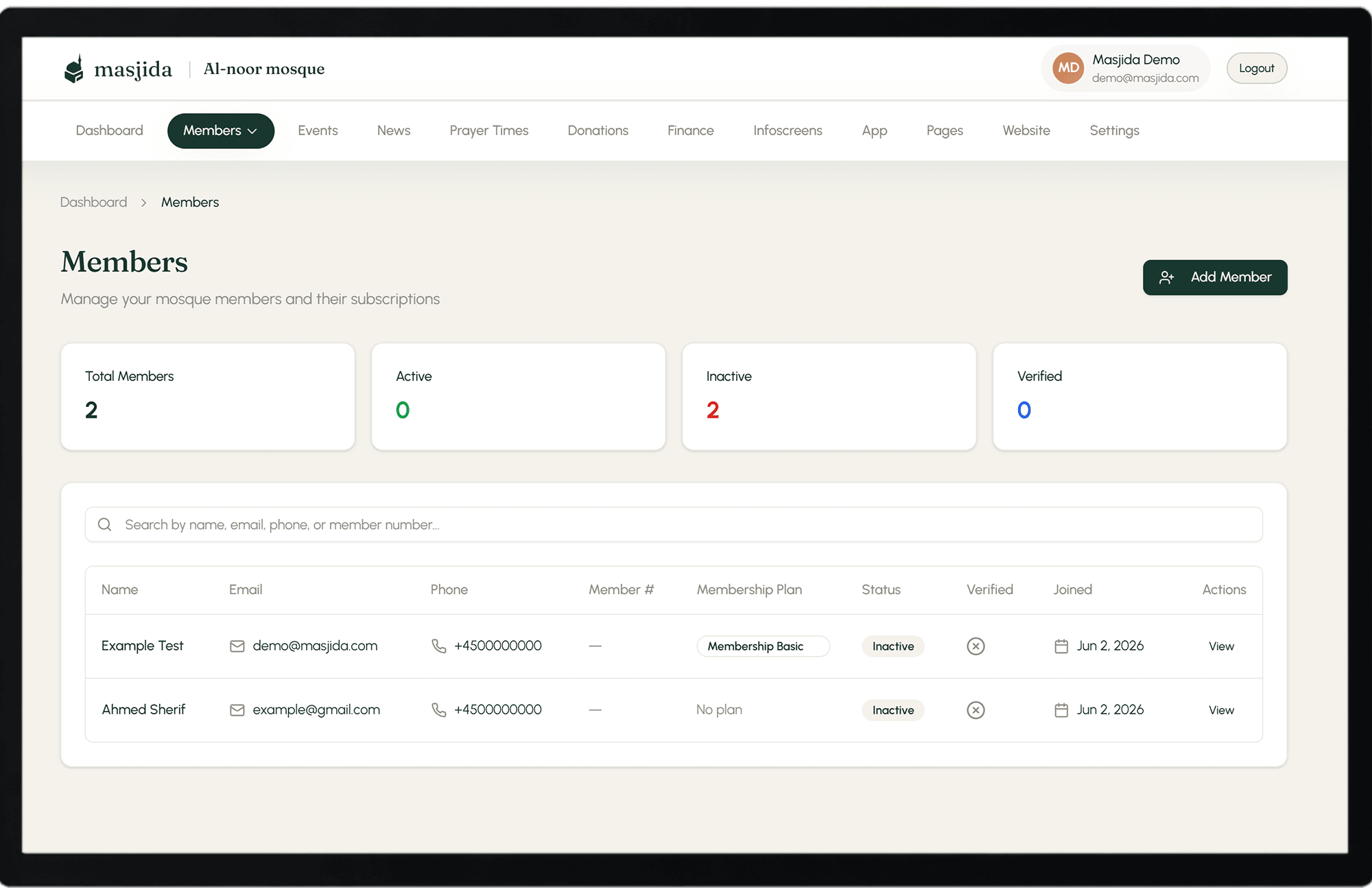Click the Logout button
This screenshot has width=1372, height=892.
(x=1257, y=68)
